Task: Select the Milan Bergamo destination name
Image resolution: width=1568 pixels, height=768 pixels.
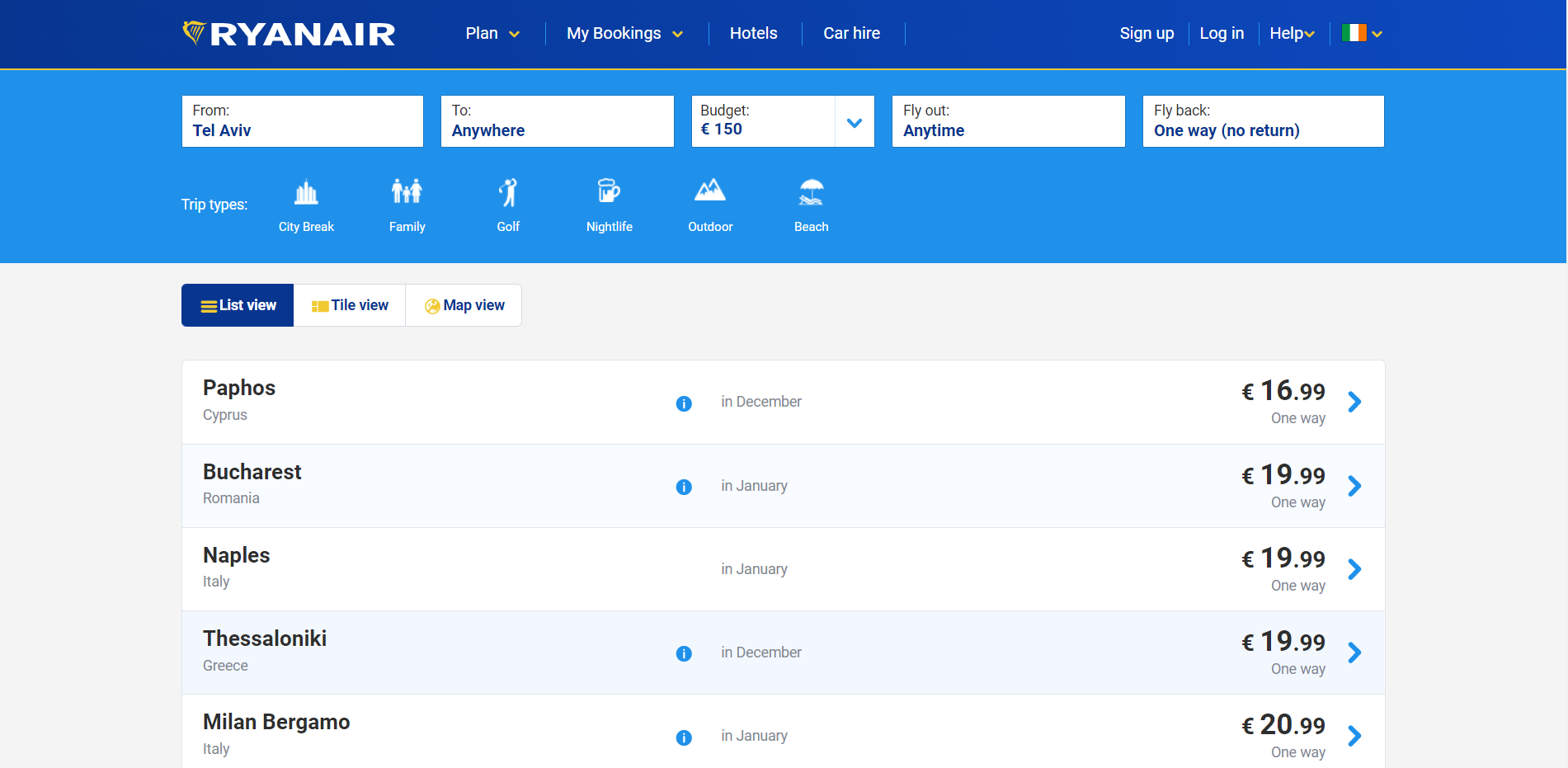Action: (276, 722)
